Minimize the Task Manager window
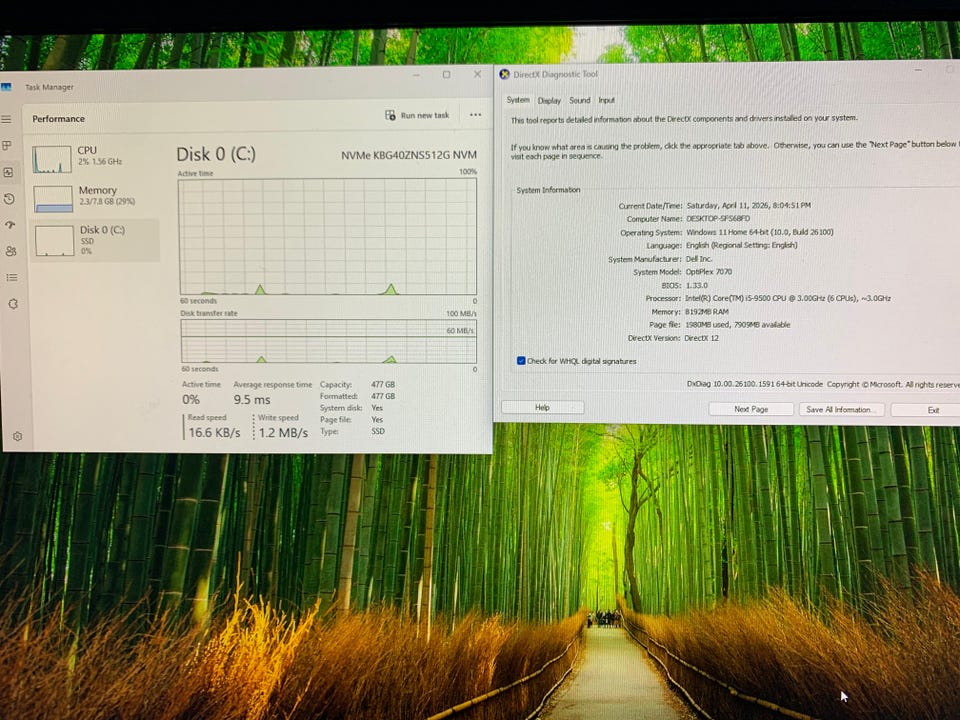The height and width of the screenshot is (720, 960). (416, 75)
